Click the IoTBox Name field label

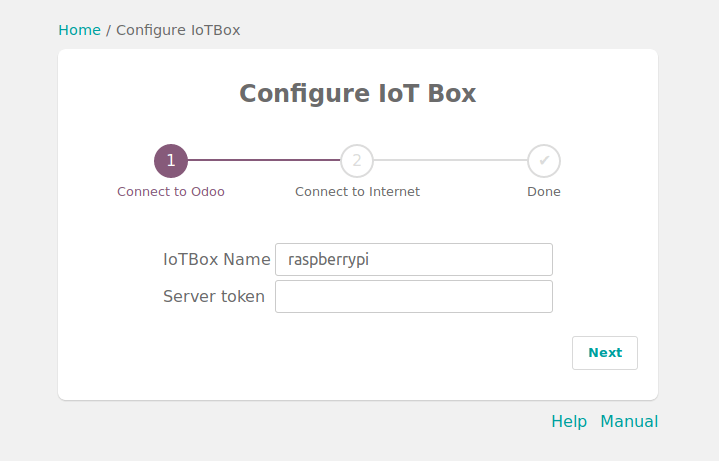pyautogui.click(x=216, y=259)
